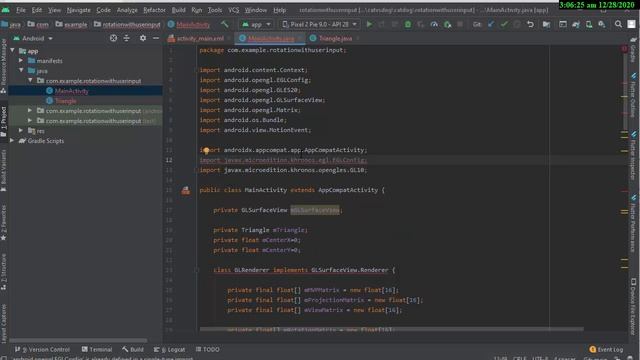Toggle the Build Variants tool window

[4, 170]
